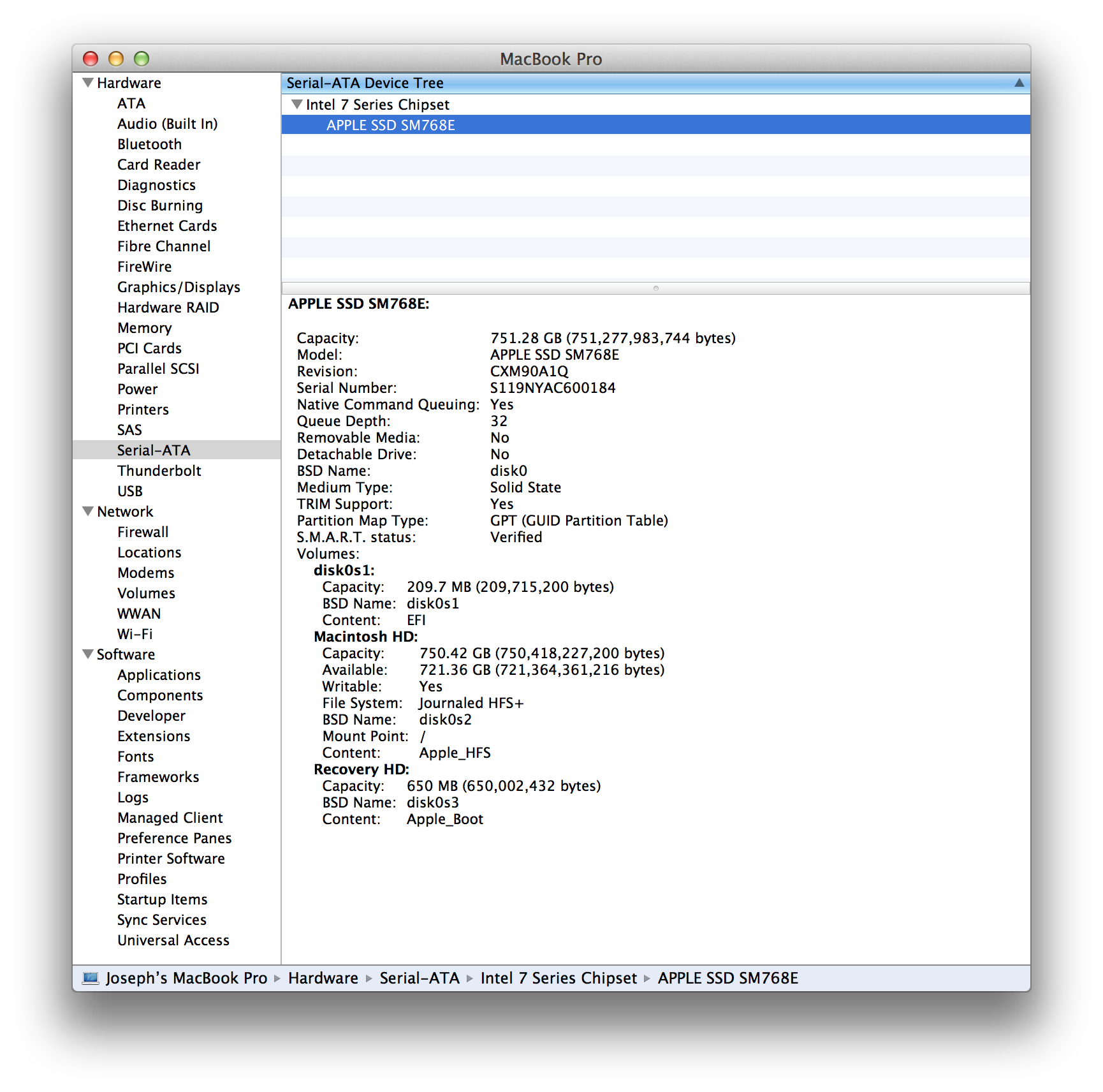Click APPLE SSD SM768E in path bar
1103x1092 pixels.
click(728, 978)
